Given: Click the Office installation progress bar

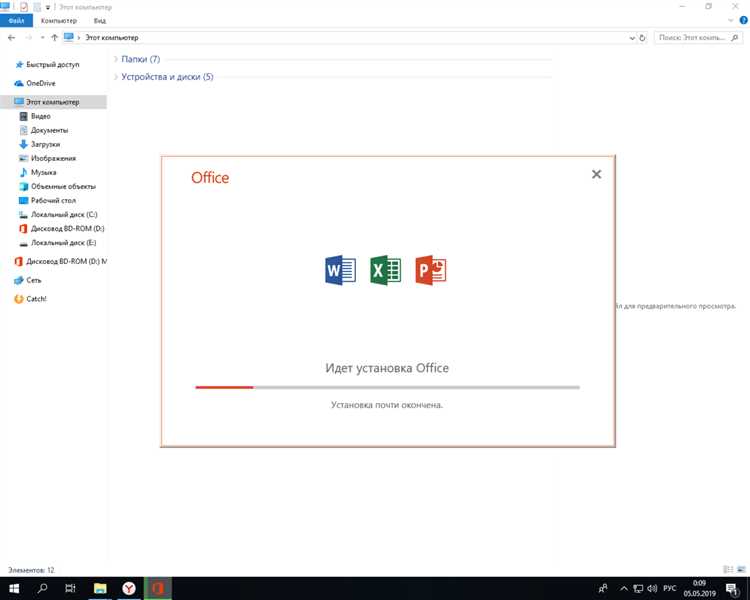Looking at the screenshot, I should (x=387, y=387).
